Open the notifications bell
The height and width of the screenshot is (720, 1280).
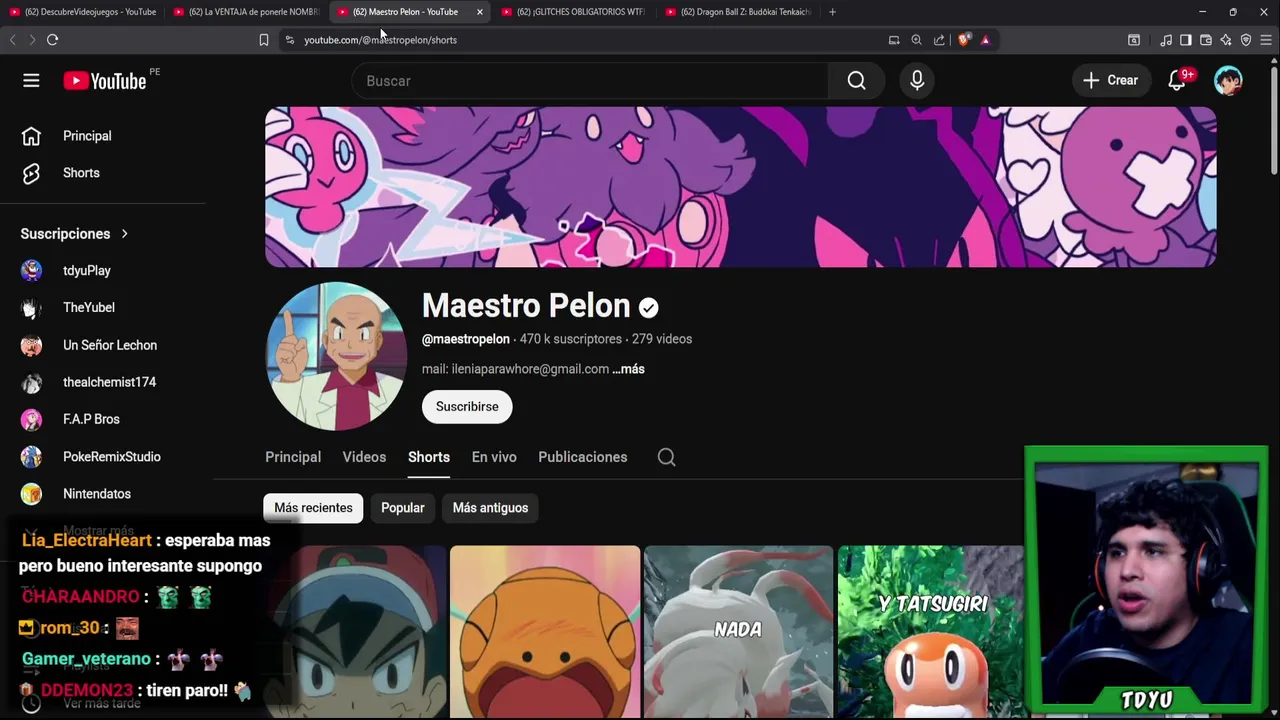1177,81
